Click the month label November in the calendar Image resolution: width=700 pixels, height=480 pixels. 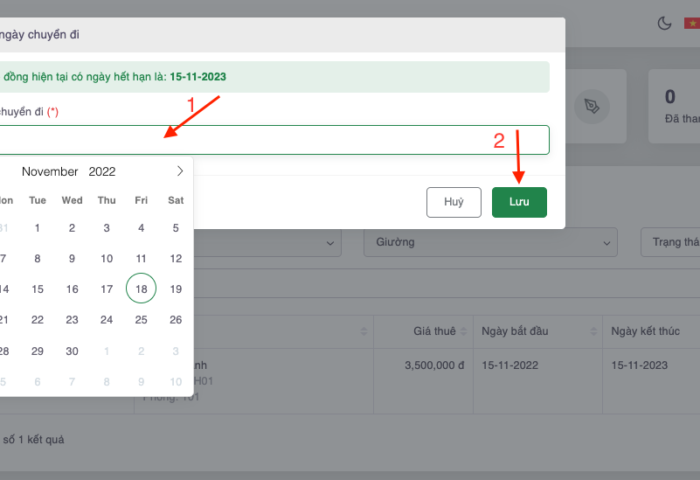click(x=50, y=171)
